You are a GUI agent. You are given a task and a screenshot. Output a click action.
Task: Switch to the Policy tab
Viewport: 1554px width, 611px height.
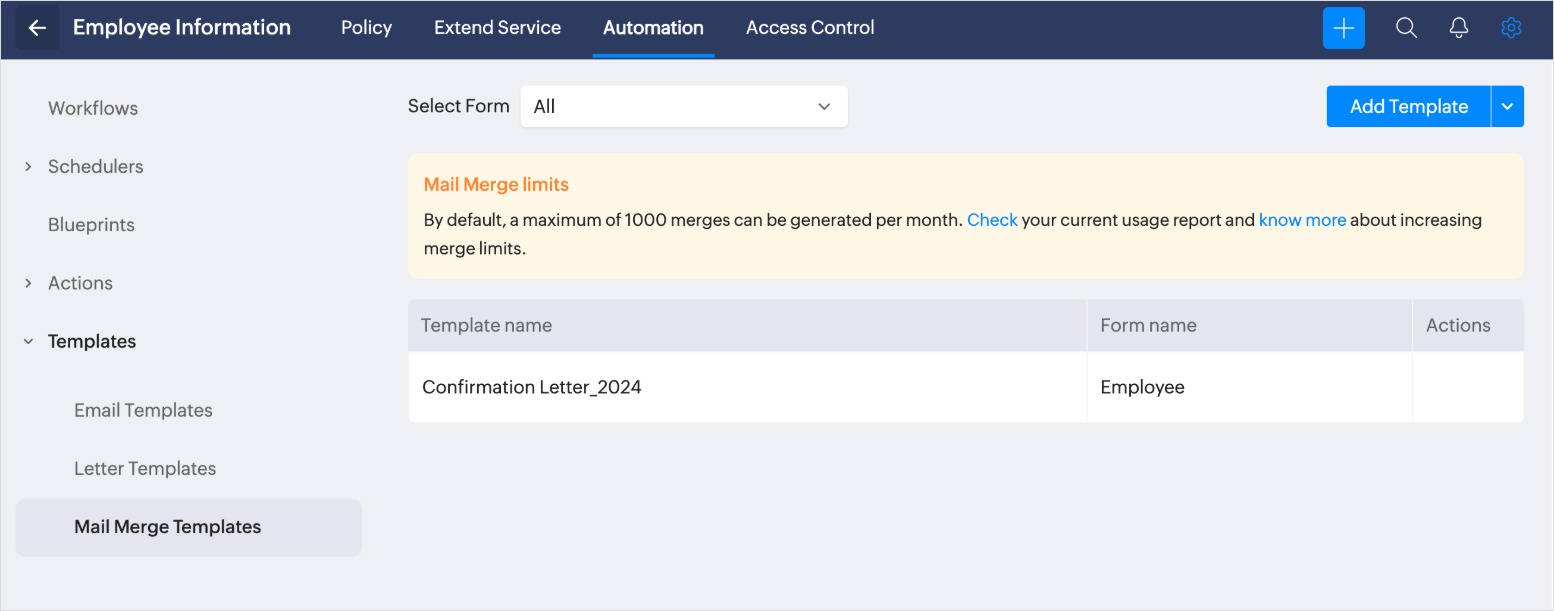point(366,28)
